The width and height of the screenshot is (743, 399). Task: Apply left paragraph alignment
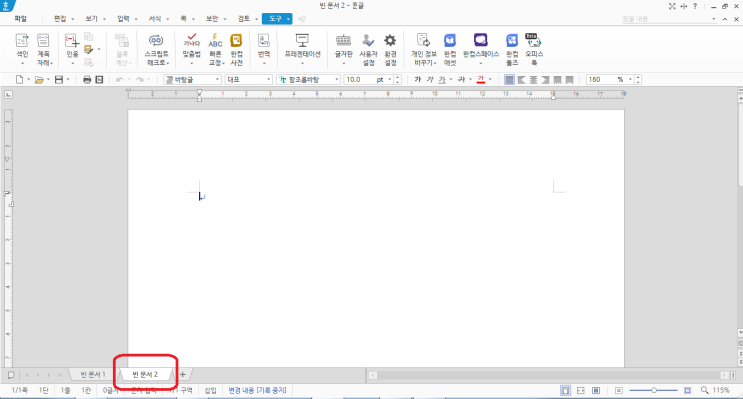pyautogui.click(x=521, y=80)
